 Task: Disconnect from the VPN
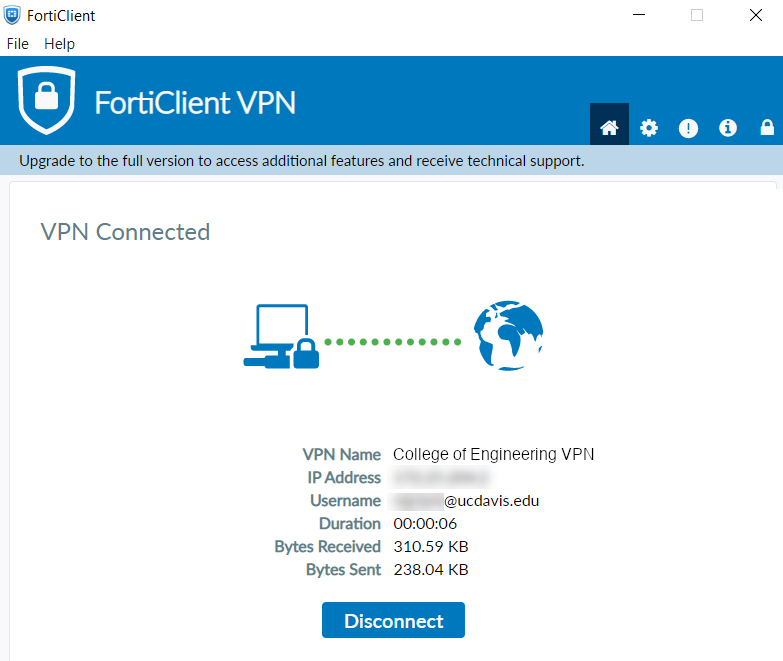tap(393, 620)
